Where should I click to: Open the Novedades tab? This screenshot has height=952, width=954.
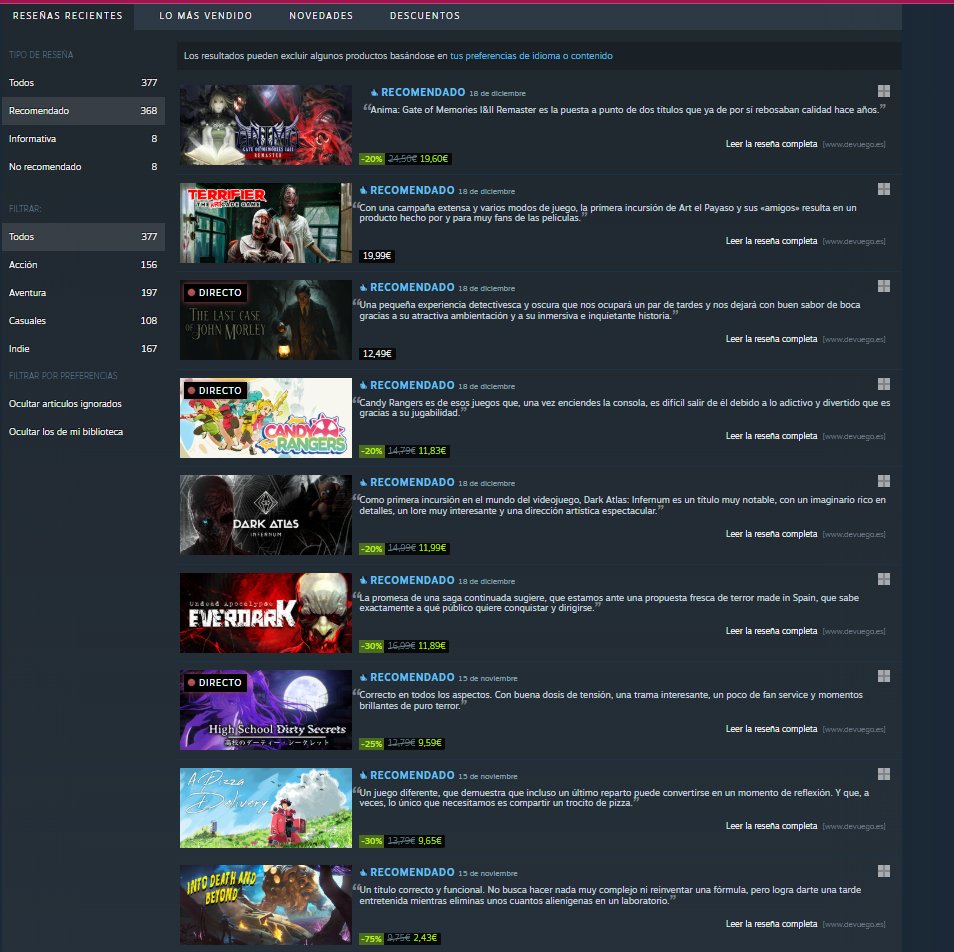click(x=321, y=16)
